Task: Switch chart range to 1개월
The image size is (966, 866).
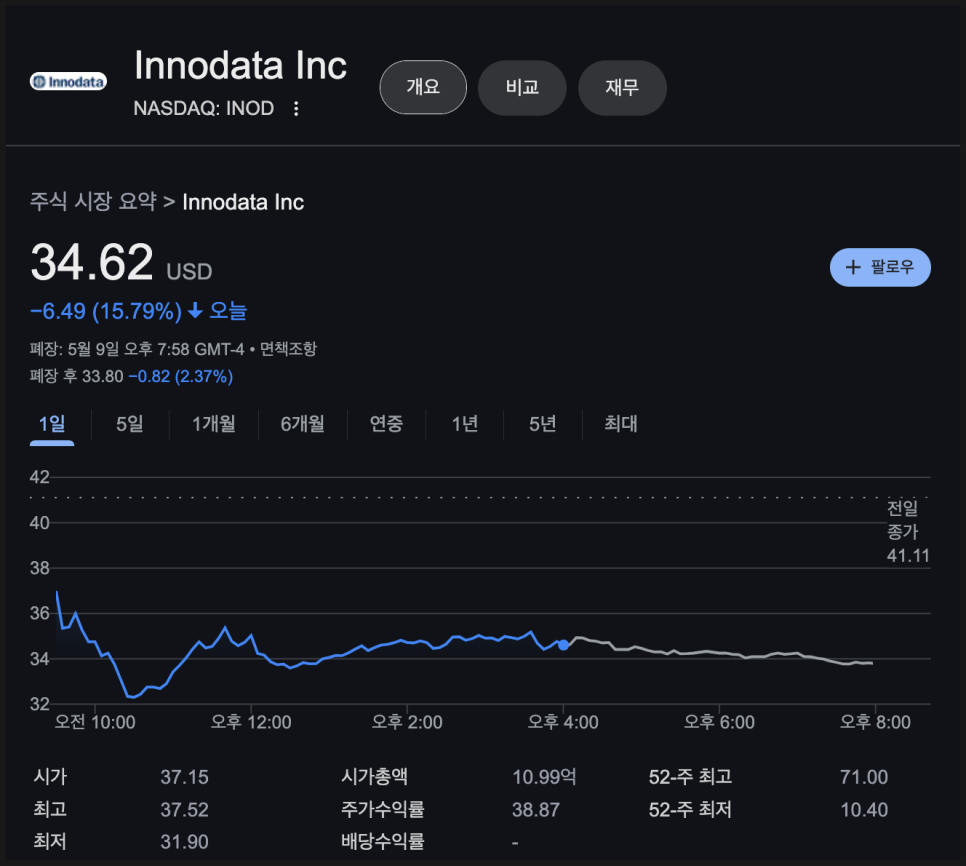Action: pos(214,424)
